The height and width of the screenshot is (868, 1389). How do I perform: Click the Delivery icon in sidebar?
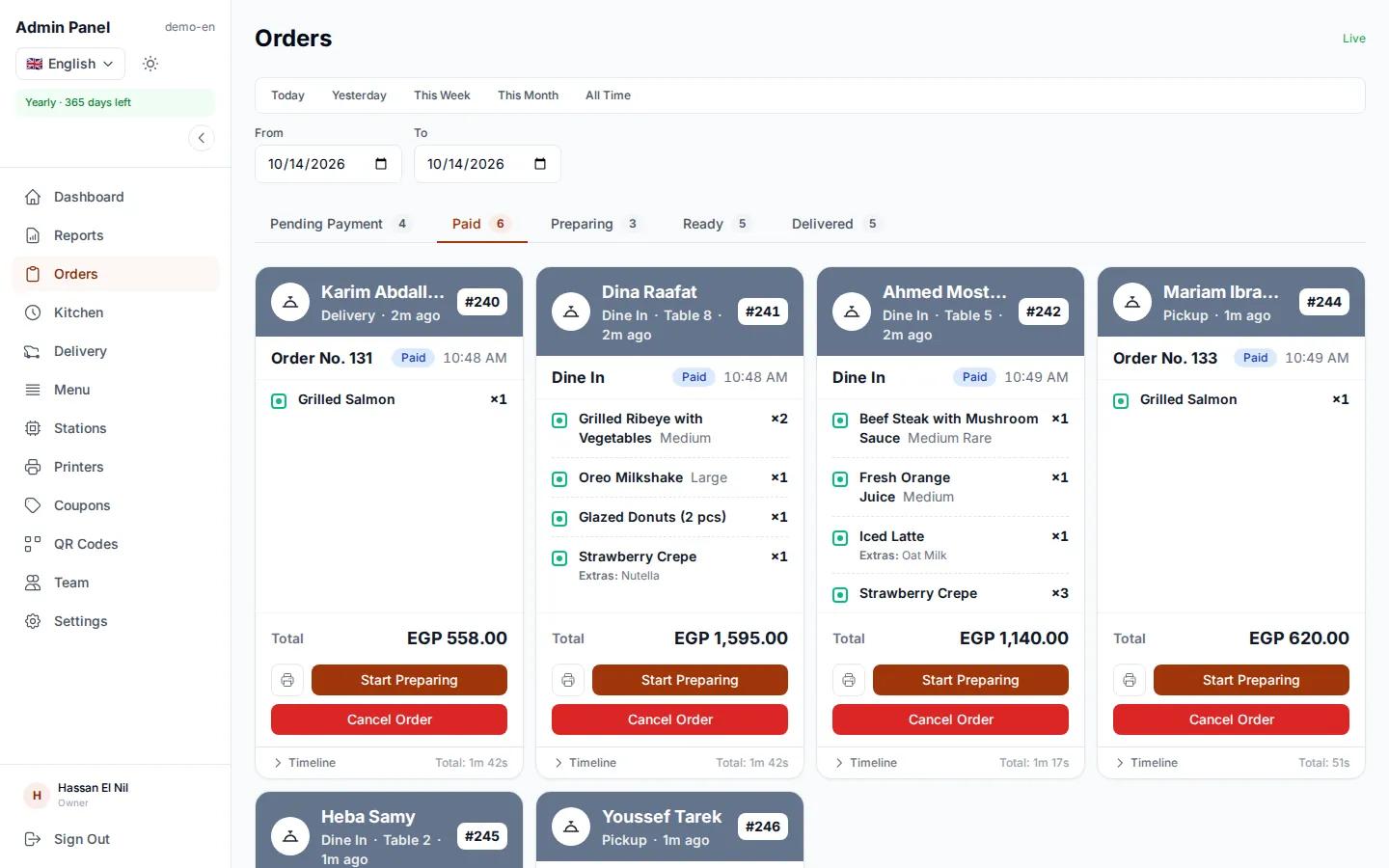coord(33,351)
